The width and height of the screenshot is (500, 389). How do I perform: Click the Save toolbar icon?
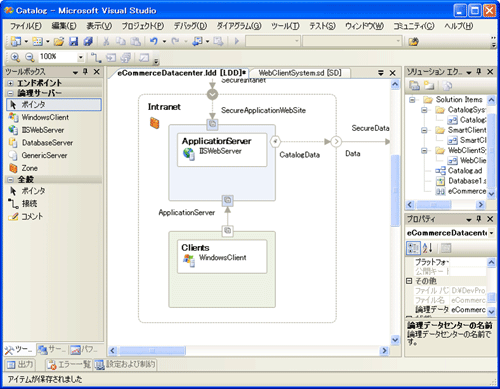(x=73, y=41)
